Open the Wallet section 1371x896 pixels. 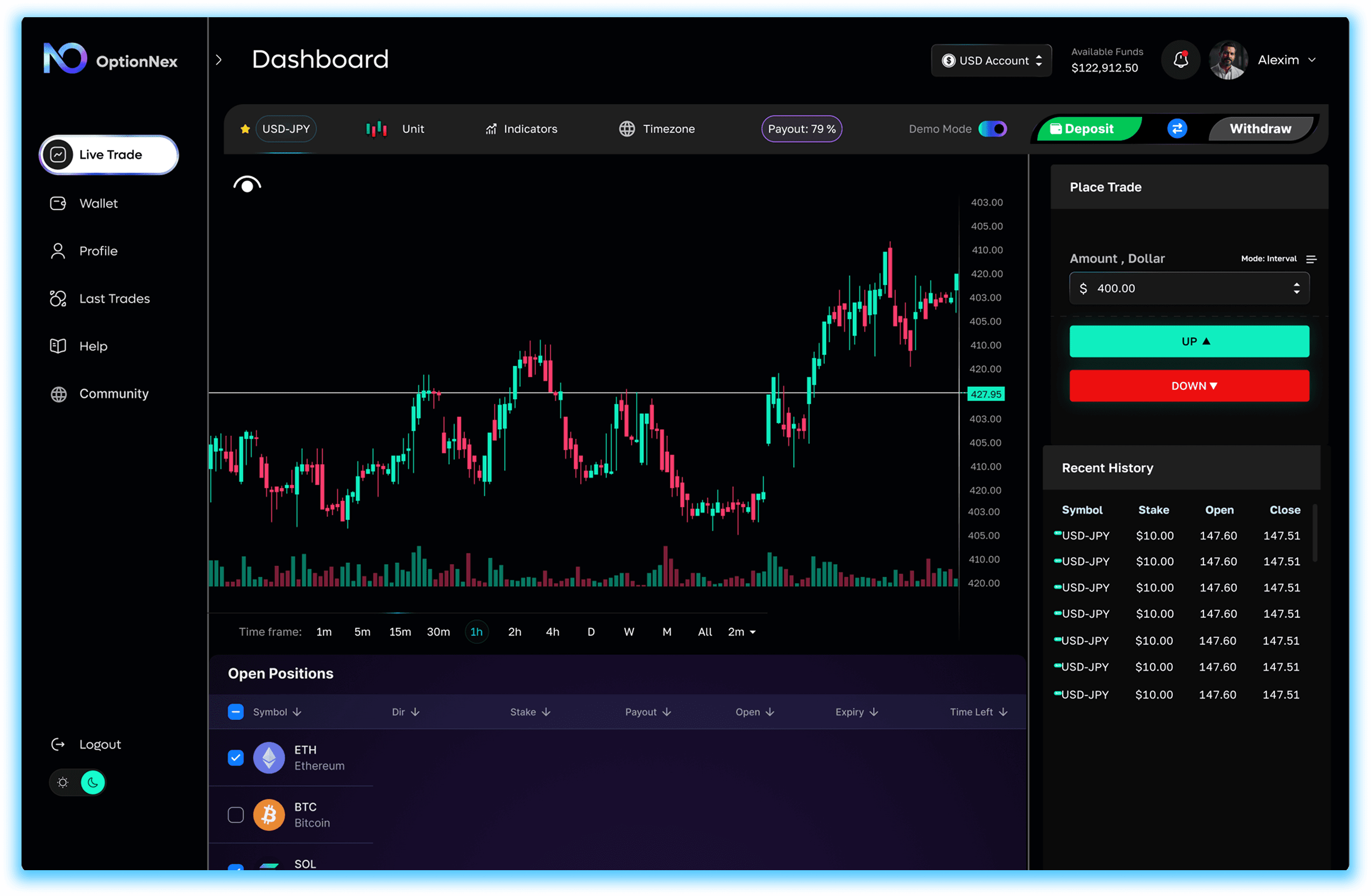(x=58, y=203)
